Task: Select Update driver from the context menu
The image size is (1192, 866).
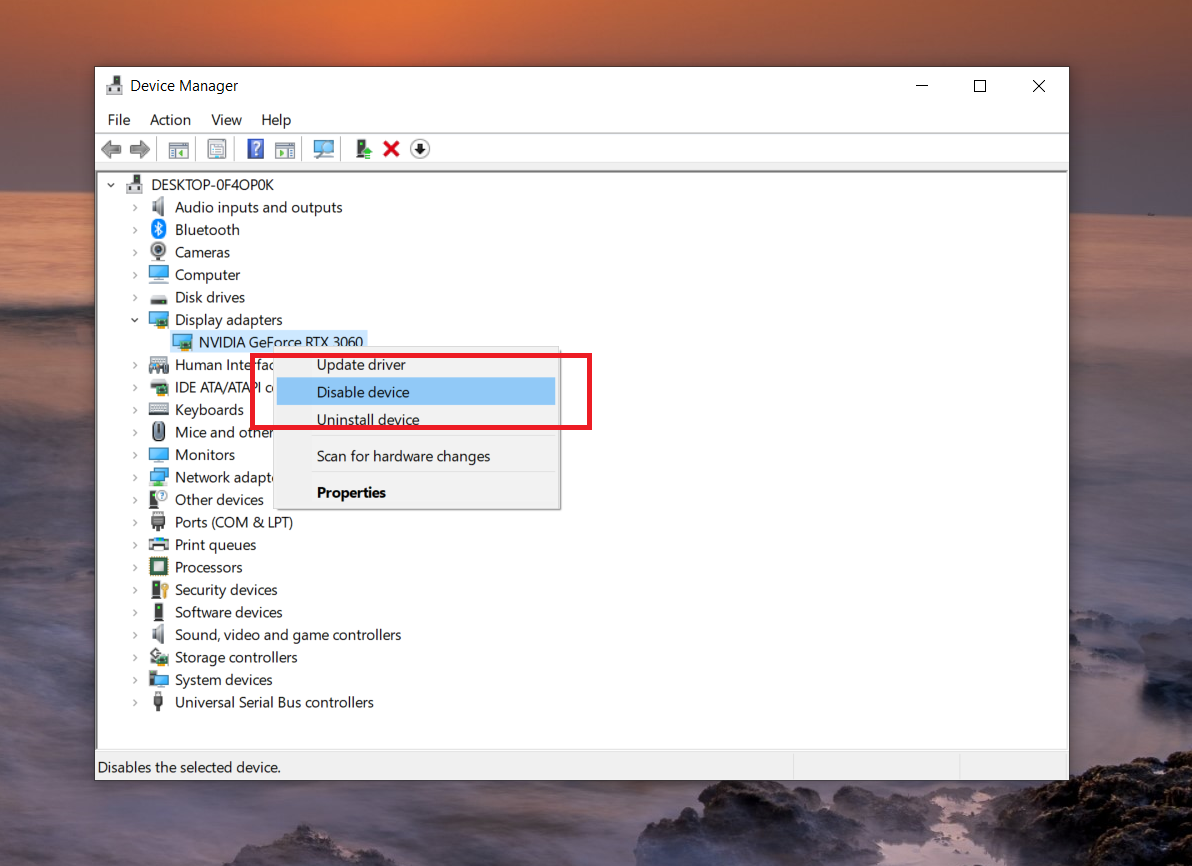Action: click(x=361, y=365)
